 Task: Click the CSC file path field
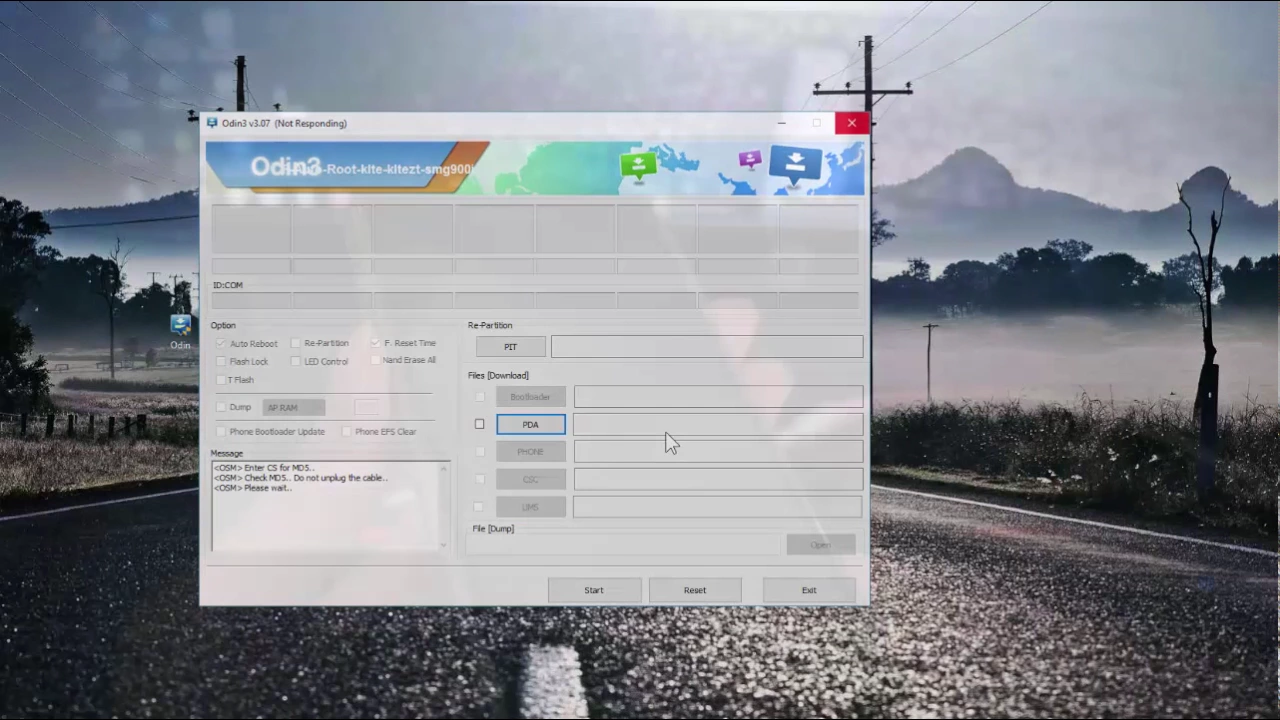718,480
